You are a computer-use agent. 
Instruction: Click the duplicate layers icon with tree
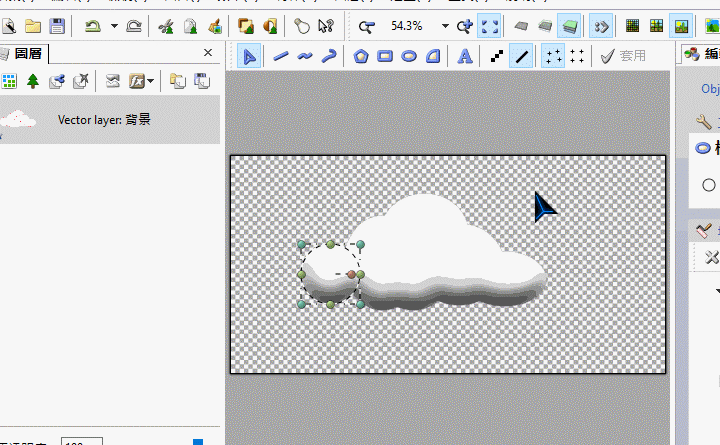pyautogui.click(x=246, y=26)
